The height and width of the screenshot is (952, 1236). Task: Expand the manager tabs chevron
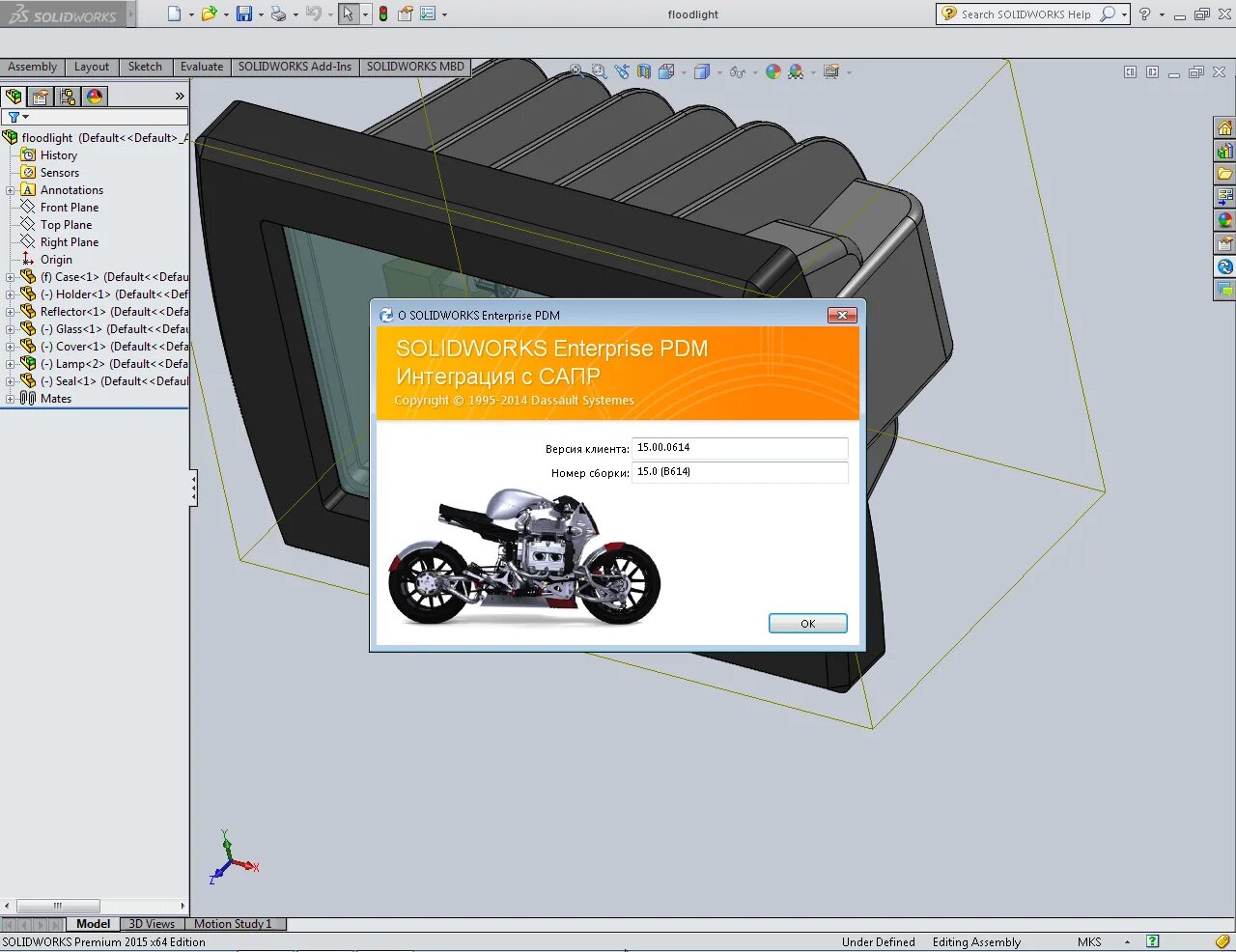coord(180,97)
